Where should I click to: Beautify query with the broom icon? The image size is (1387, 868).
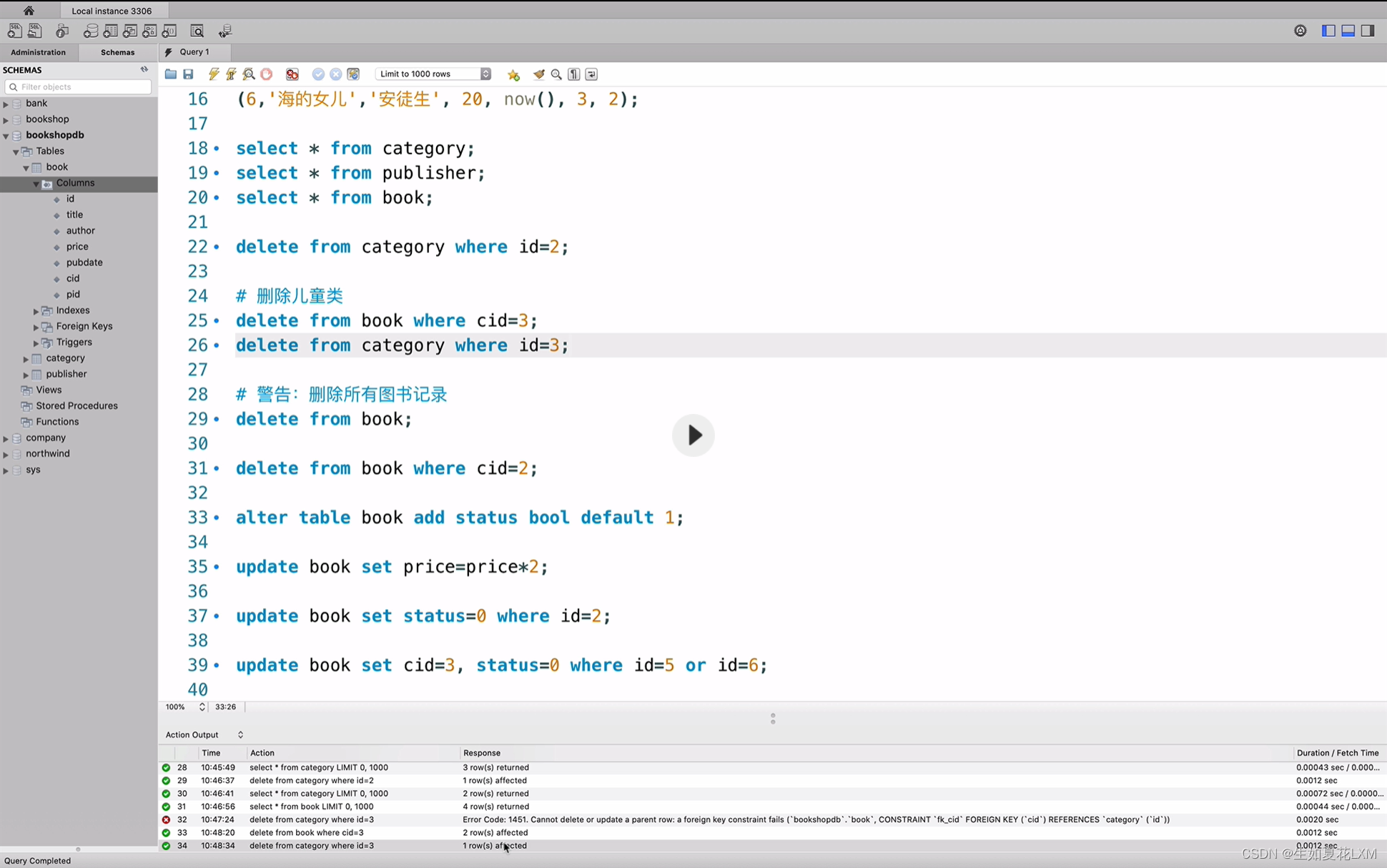click(538, 74)
